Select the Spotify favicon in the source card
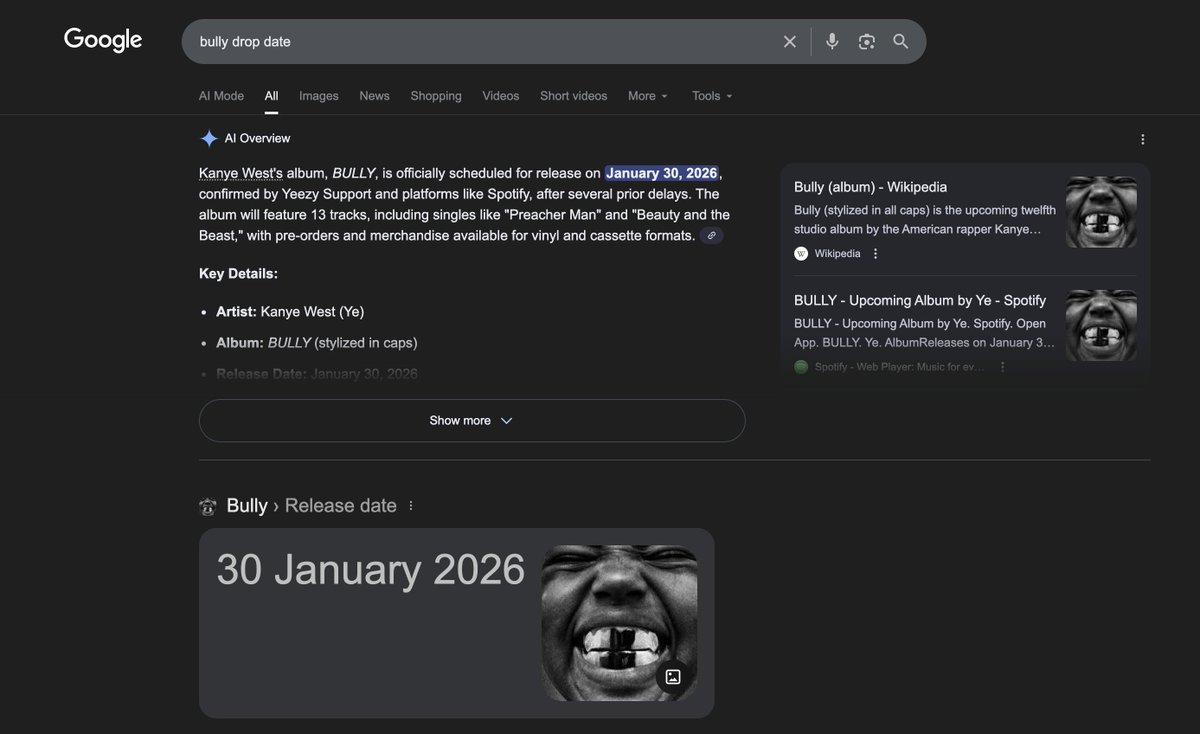Screen dimensions: 1200x734 [801, 367]
